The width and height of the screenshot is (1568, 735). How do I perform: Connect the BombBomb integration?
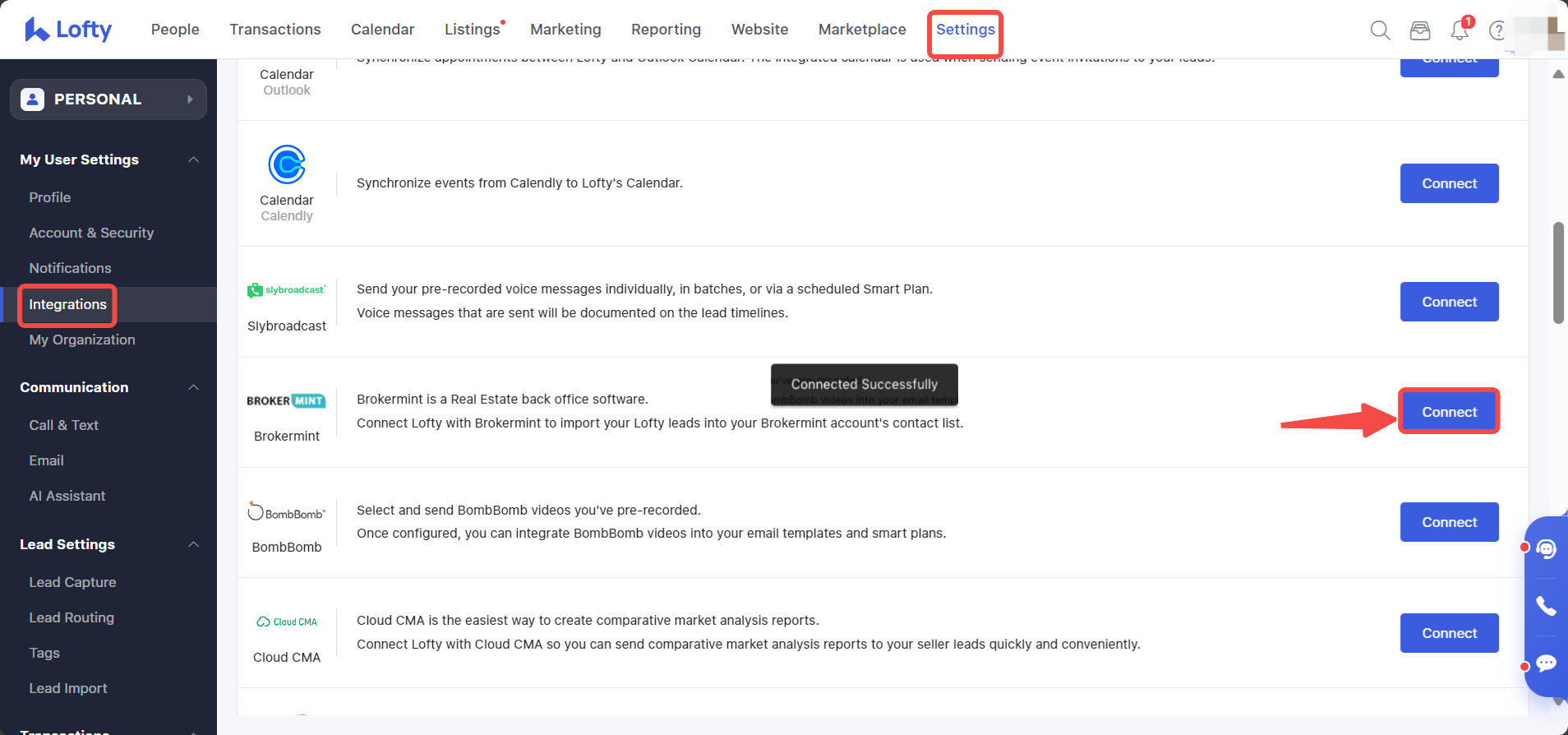1449,522
